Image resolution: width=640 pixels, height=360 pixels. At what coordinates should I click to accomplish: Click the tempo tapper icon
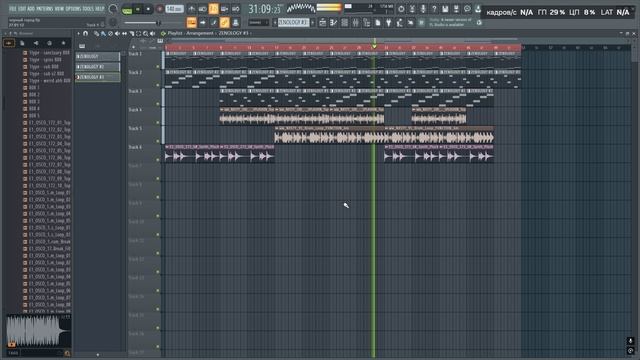(400, 23)
